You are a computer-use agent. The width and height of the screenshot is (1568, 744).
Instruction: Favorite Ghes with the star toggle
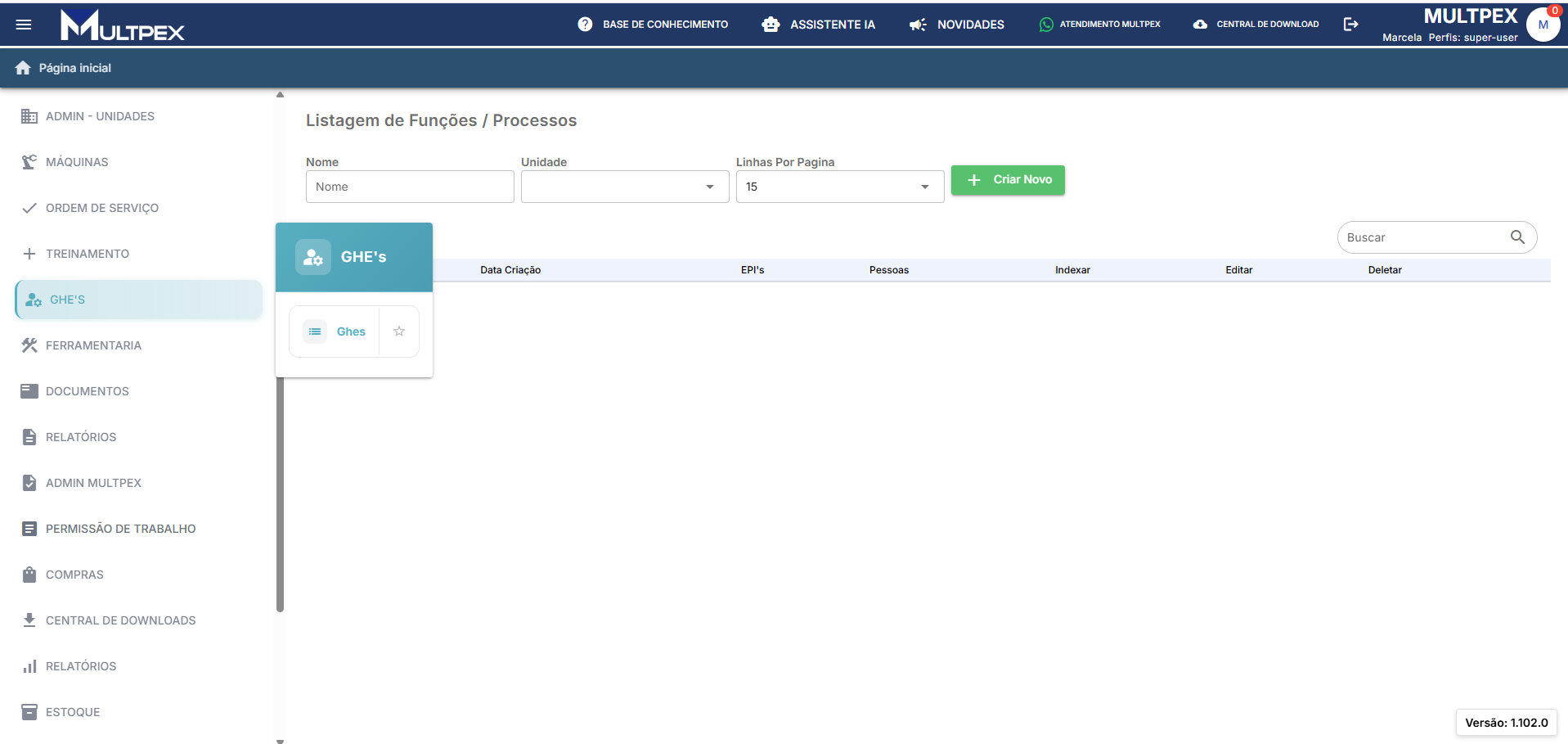pos(399,331)
